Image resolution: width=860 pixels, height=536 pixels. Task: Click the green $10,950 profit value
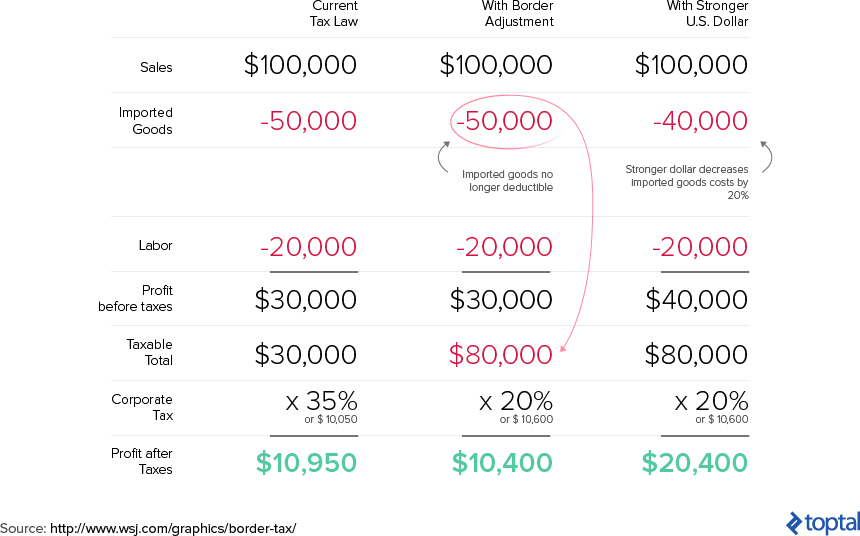coord(306,462)
